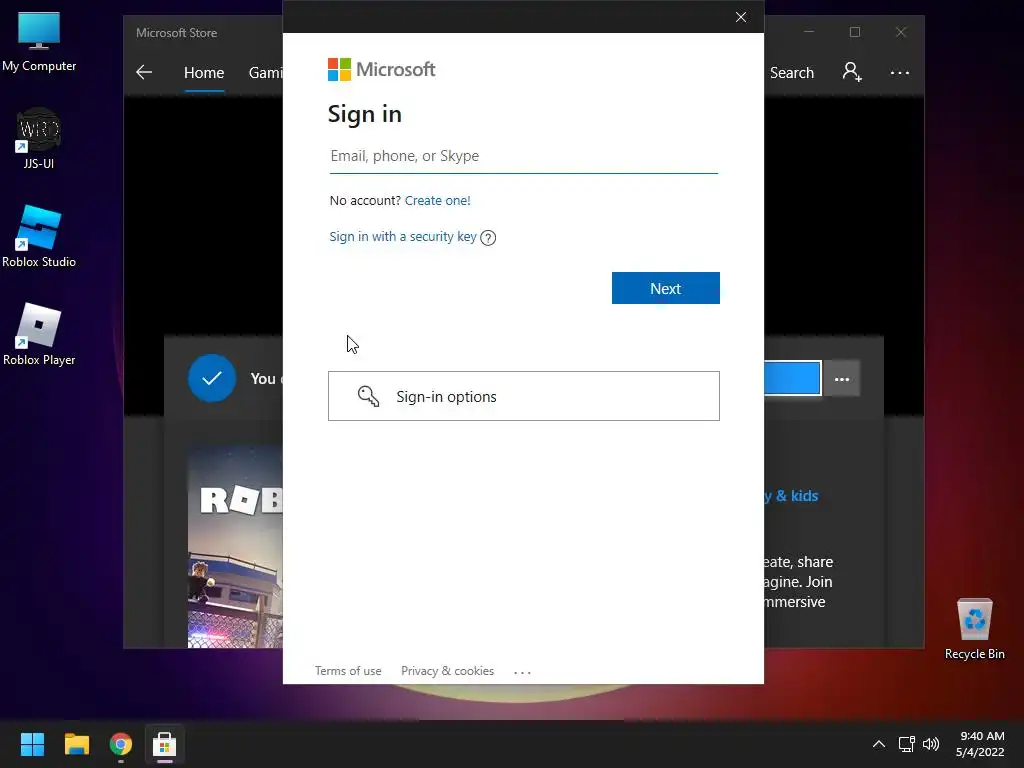Launch Roblox Studio desktop shortcut

[39, 236]
